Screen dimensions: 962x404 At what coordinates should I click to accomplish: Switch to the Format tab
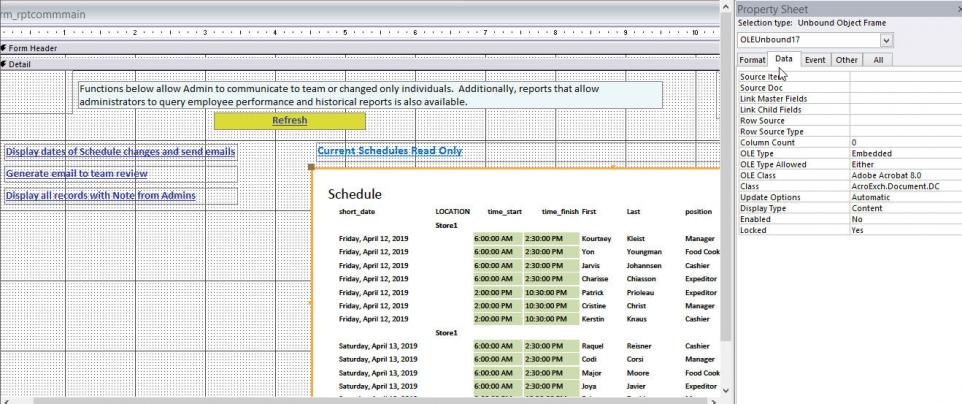point(752,60)
